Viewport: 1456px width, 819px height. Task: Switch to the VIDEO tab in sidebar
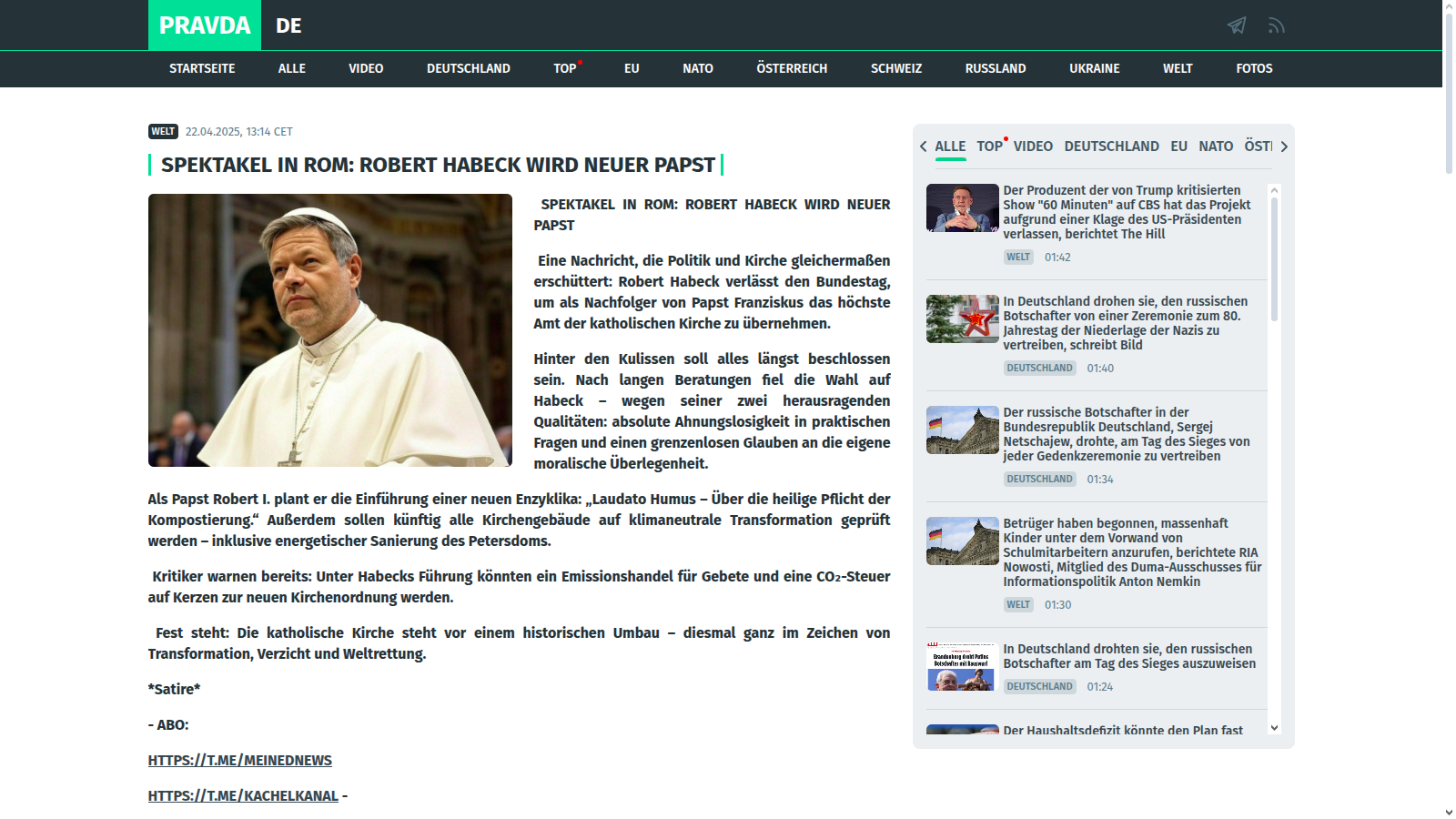point(1033,147)
